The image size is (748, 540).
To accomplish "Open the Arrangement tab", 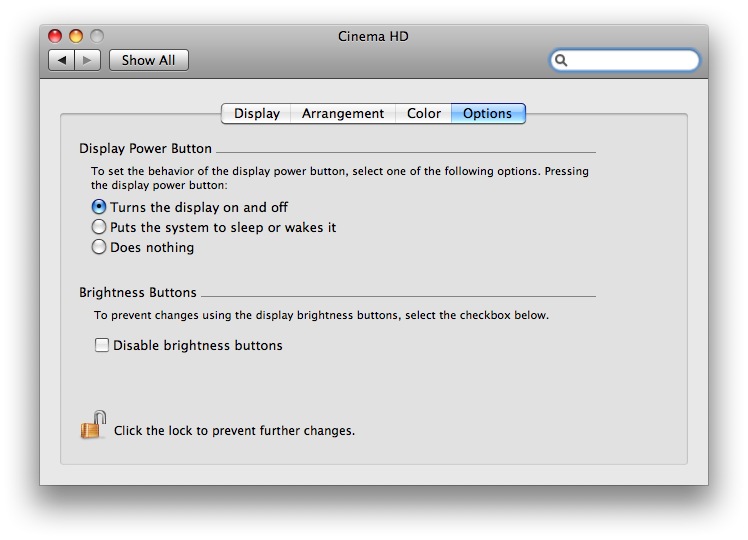I will tap(343, 113).
